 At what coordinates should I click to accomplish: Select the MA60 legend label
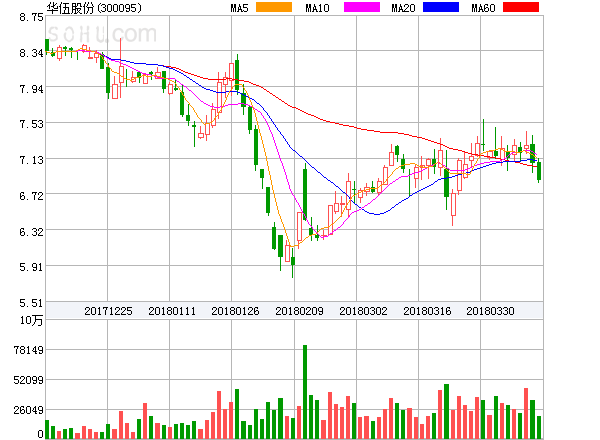click(x=483, y=8)
